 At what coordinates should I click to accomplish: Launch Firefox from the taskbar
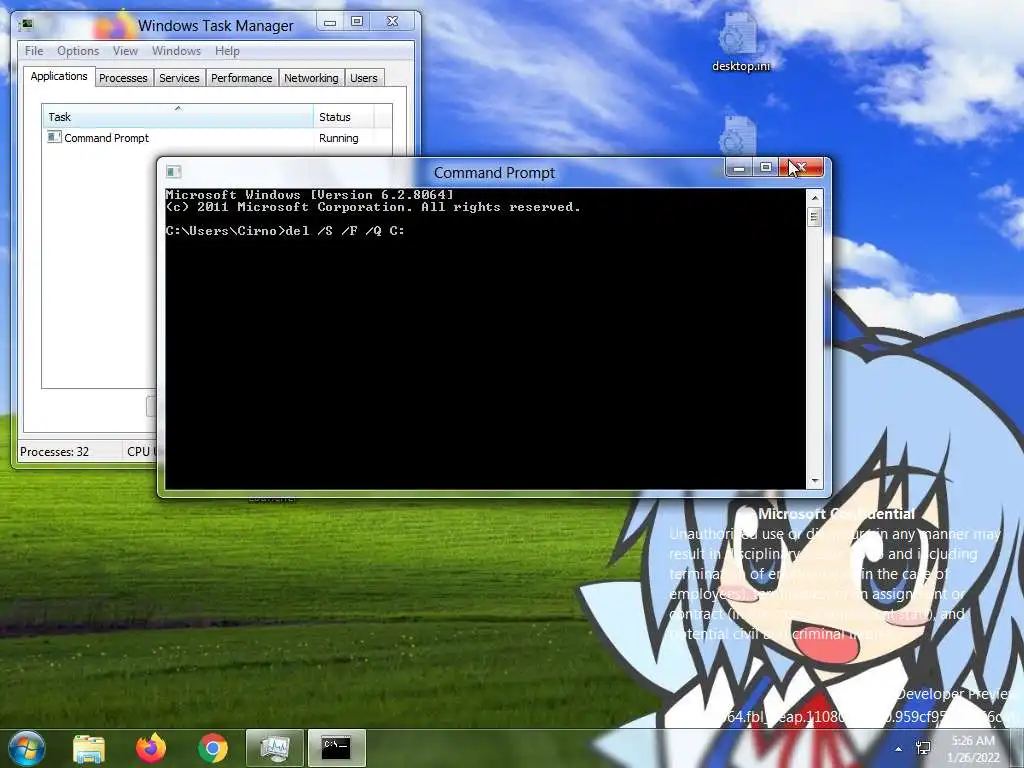point(151,748)
